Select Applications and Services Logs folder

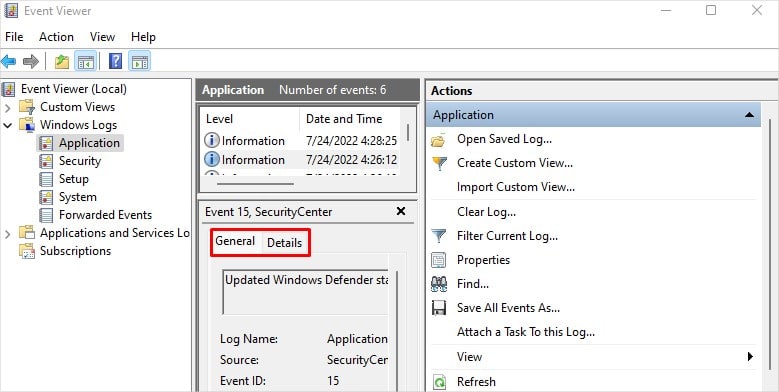click(115, 233)
